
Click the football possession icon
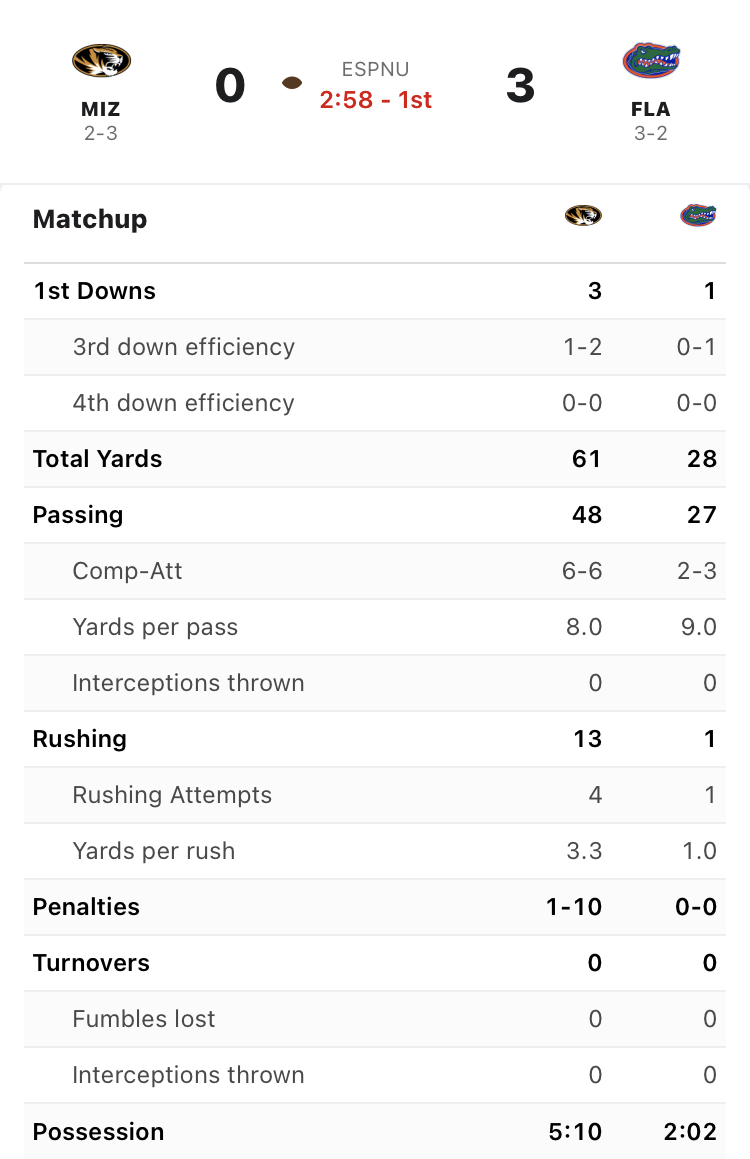(x=292, y=84)
